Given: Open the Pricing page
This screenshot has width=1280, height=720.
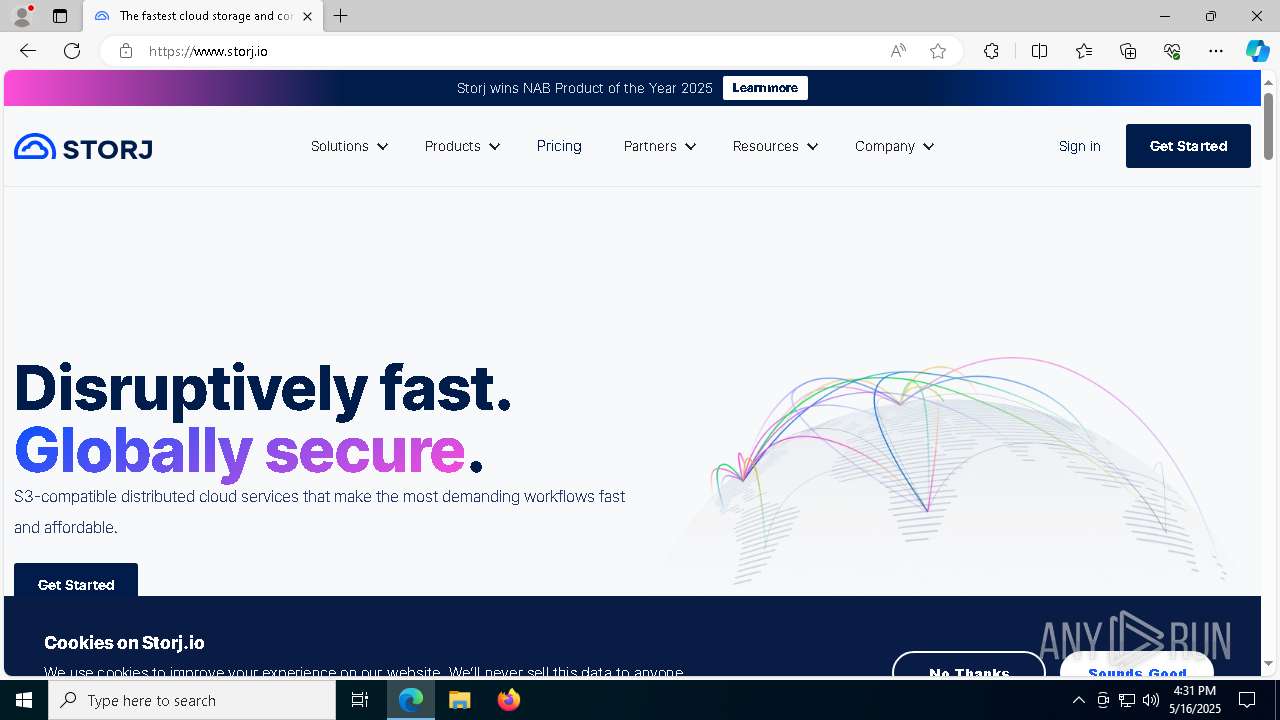Looking at the screenshot, I should tap(559, 146).
